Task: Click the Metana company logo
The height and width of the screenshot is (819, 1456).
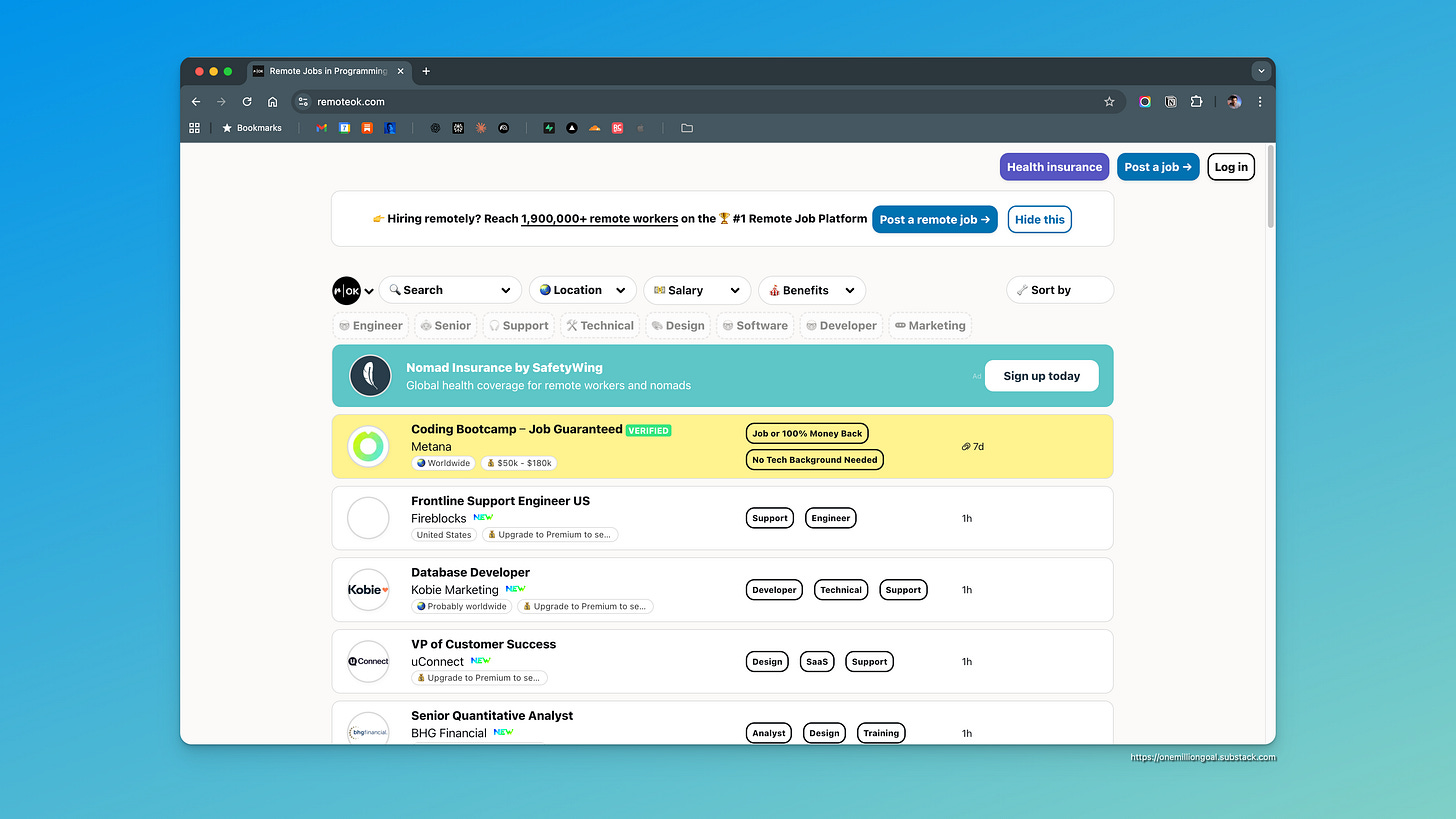Action: point(368,446)
